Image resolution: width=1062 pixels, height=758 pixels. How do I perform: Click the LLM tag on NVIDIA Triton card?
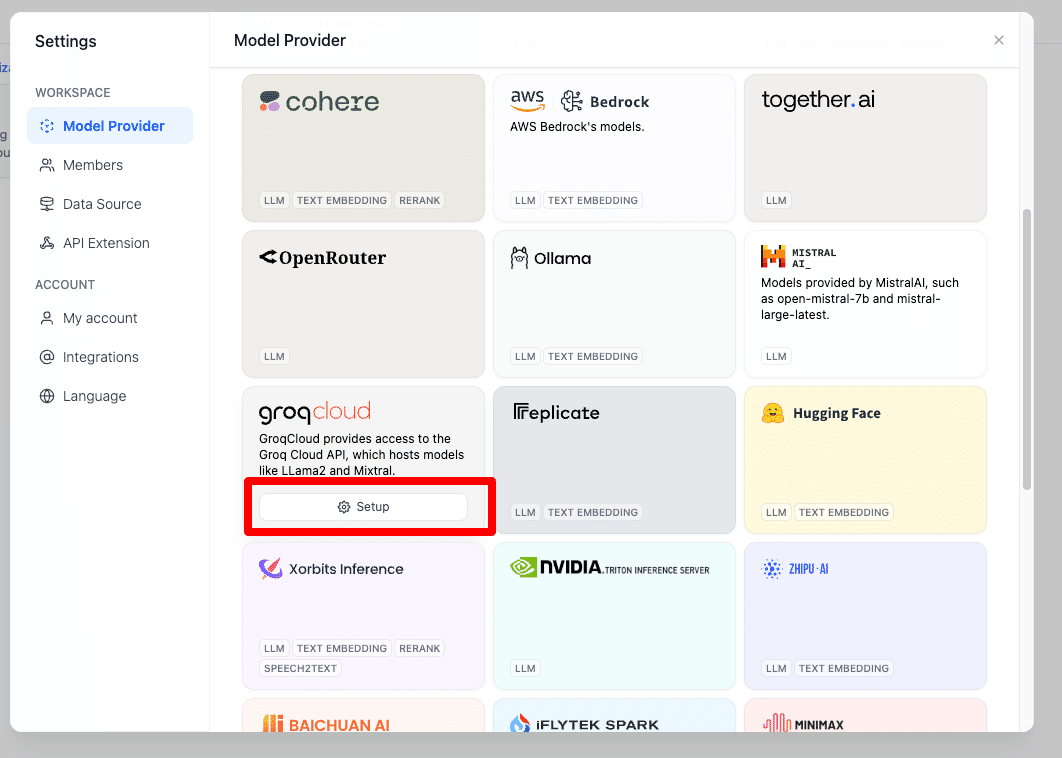525,669
